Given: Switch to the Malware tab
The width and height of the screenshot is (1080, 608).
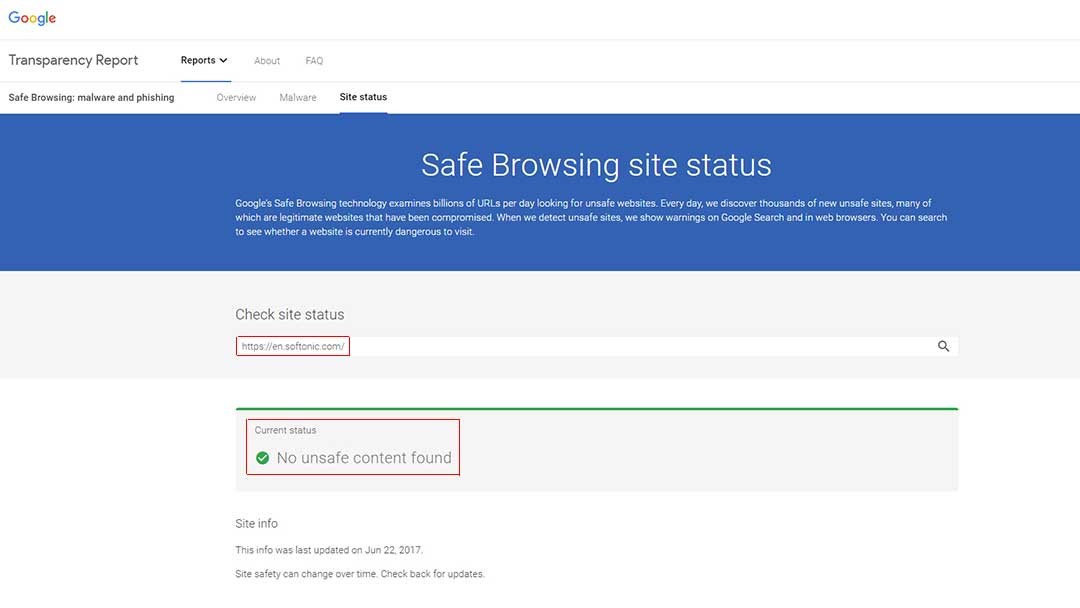Looking at the screenshot, I should (x=297, y=97).
